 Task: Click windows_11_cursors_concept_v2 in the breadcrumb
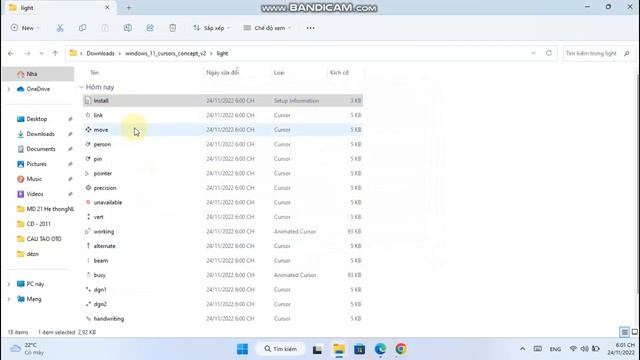click(165, 53)
